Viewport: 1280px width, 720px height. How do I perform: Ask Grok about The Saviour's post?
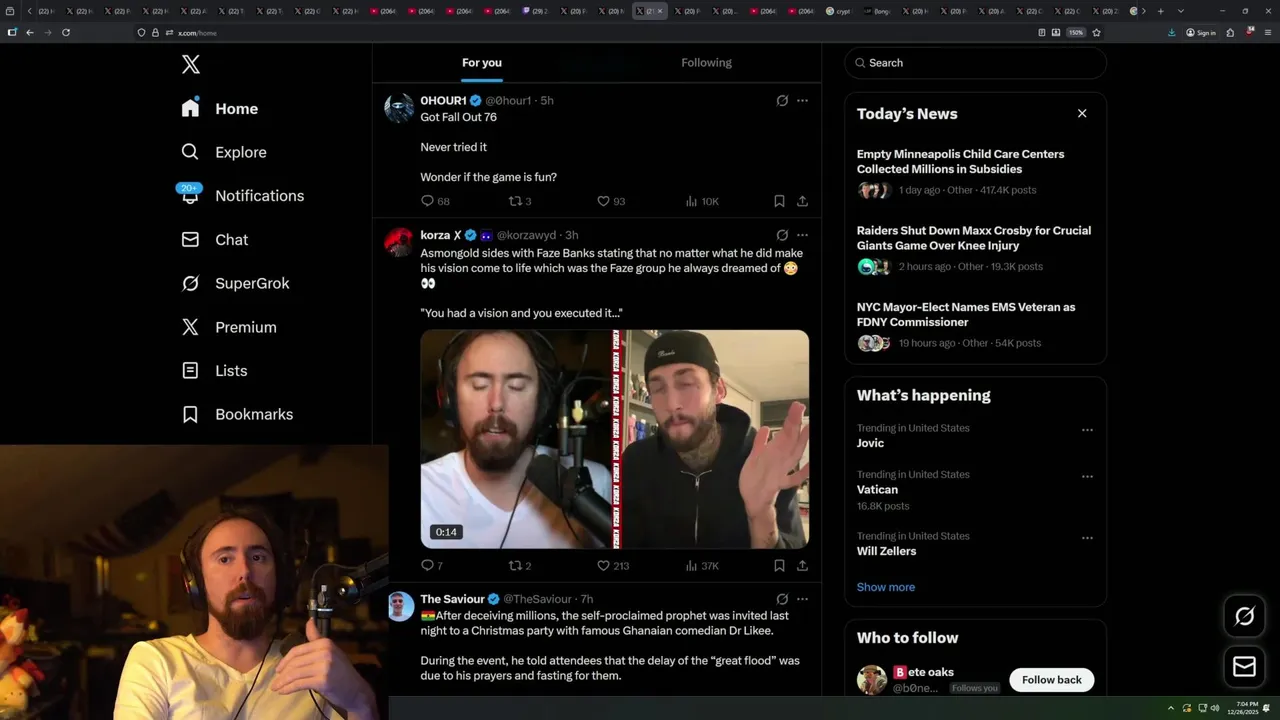tap(782, 599)
